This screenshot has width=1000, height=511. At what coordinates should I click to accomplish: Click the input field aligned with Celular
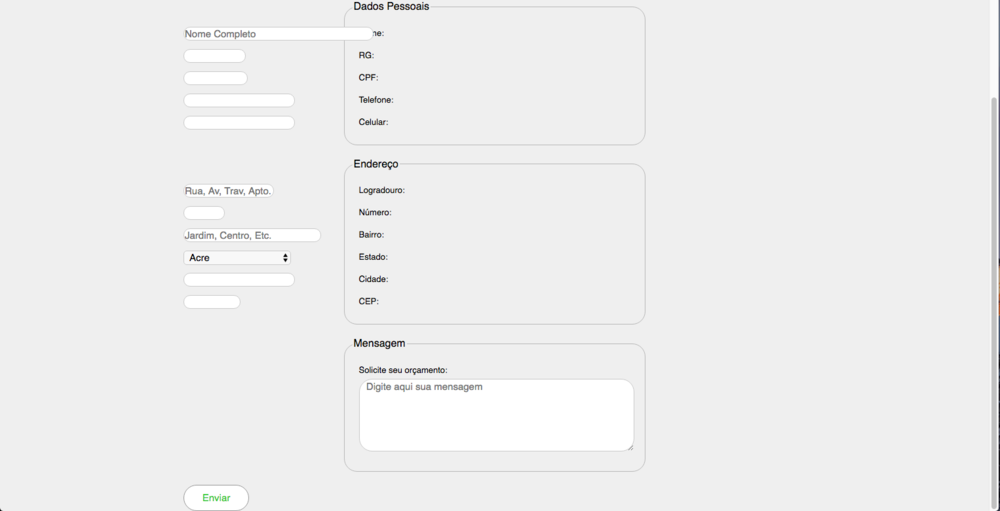[239, 123]
